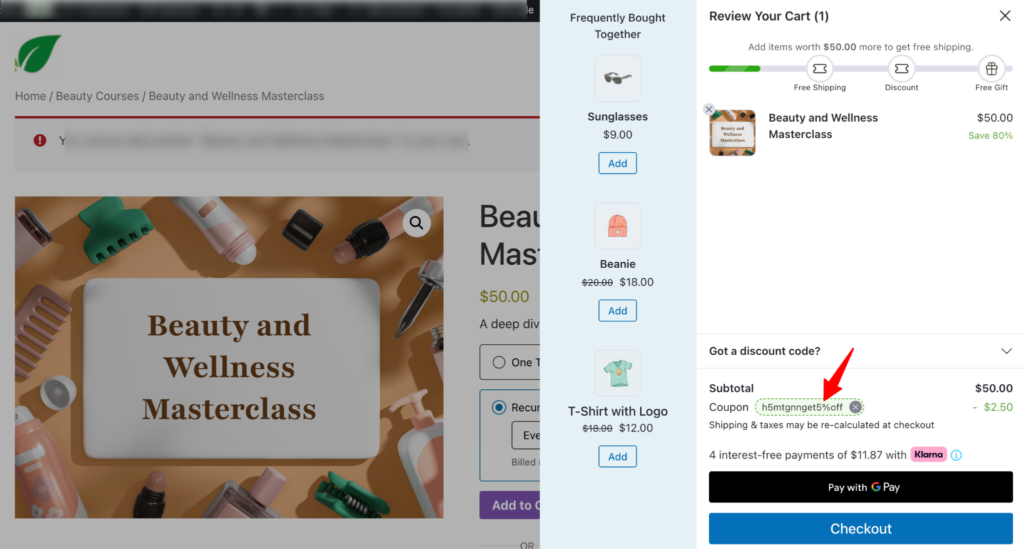Remove Beauty and Wellness Masterclass from cart

coord(709,110)
